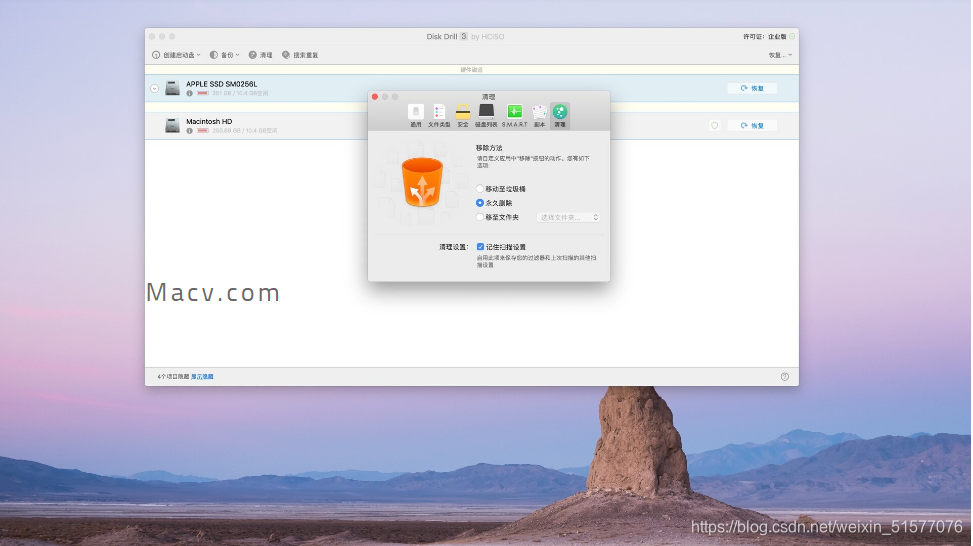Click the license status circle icon
This screenshot has height=546, width=973.
792,37
